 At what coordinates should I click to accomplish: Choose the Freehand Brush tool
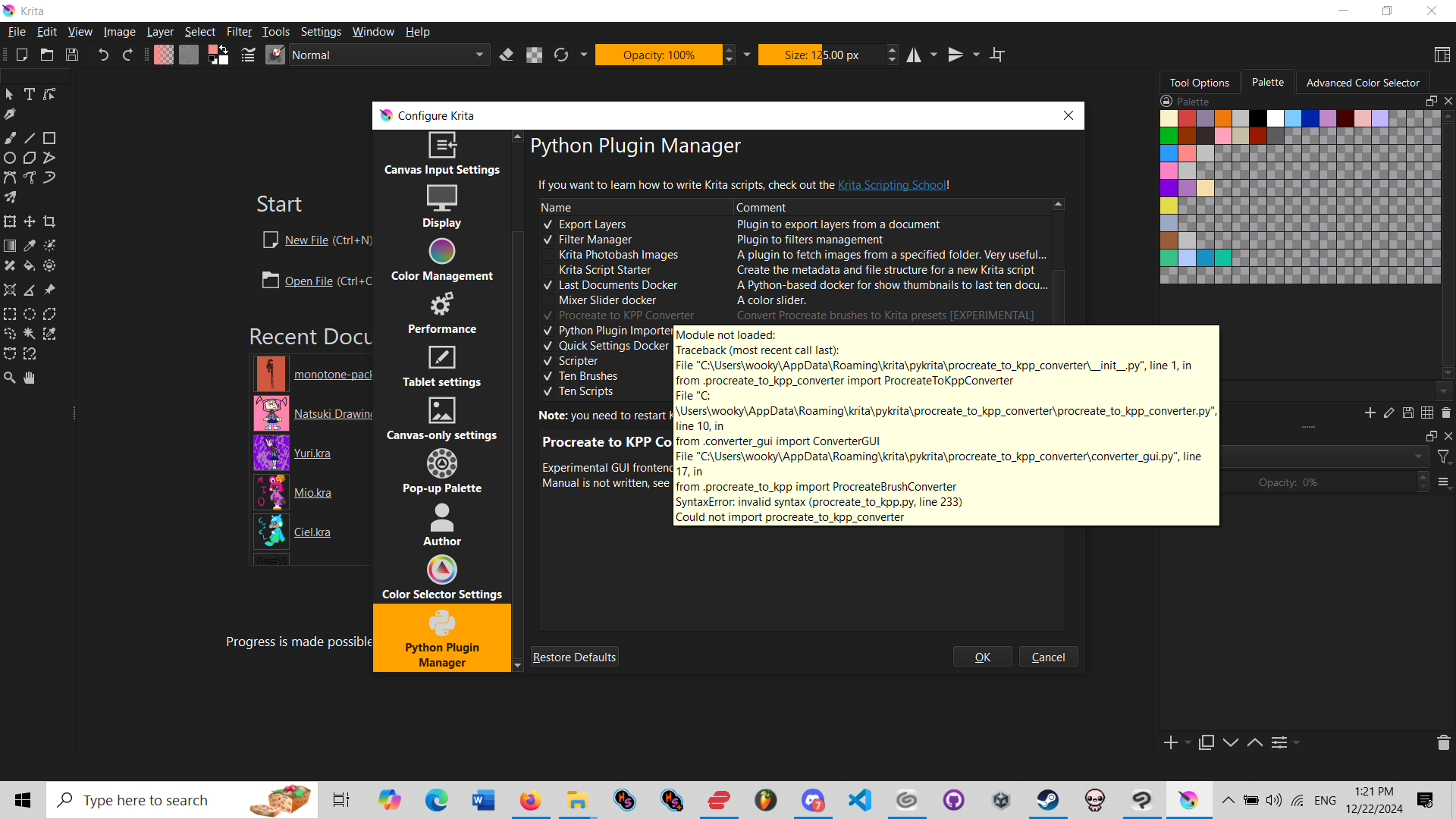(x=10, y=138)
